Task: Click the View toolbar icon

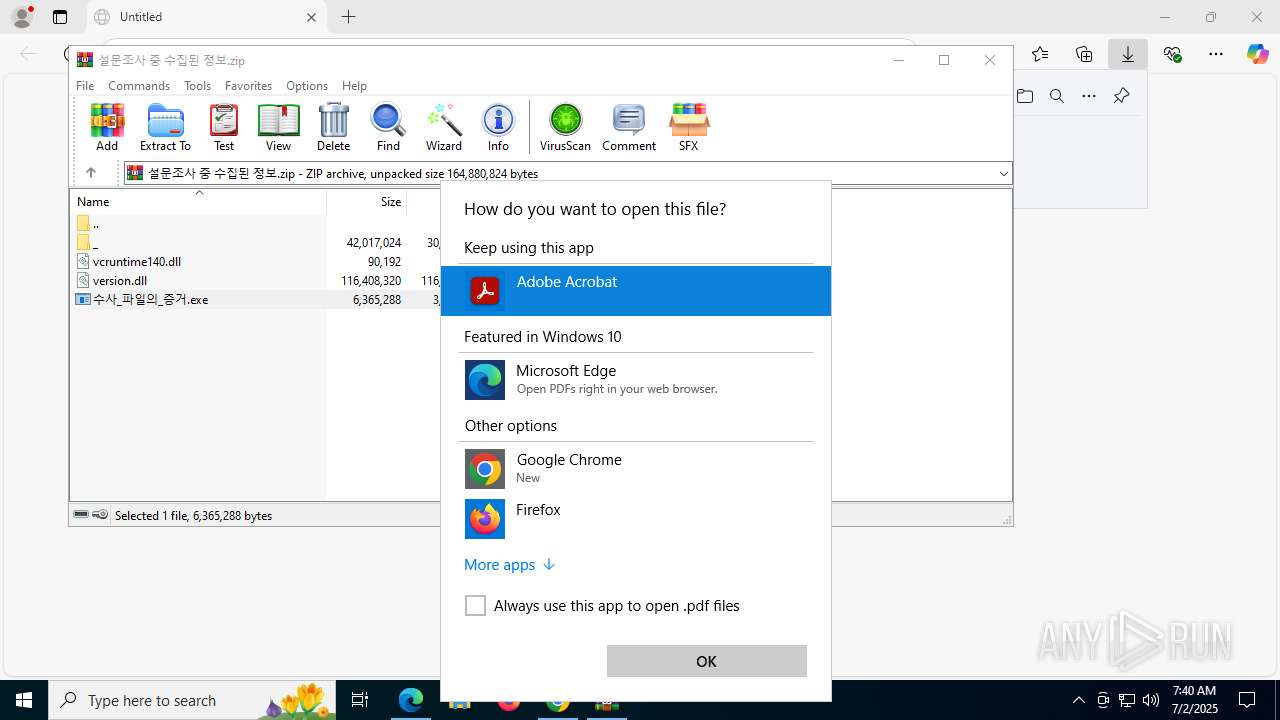Action: pos(278,127)
